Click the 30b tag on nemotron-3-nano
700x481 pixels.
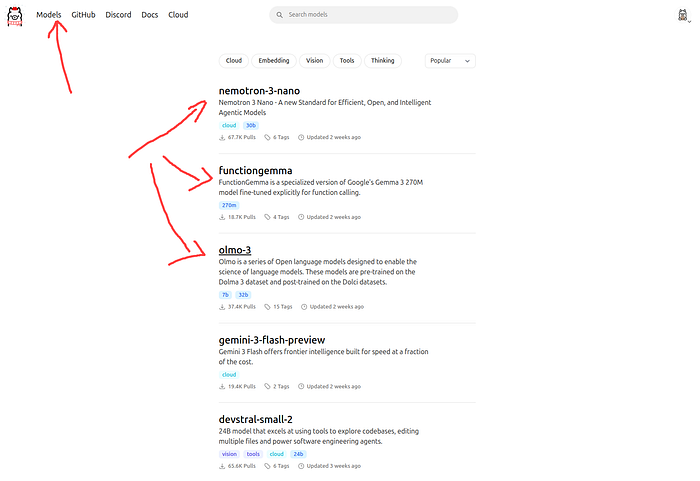pyautogui.click(x=251, y=125)
